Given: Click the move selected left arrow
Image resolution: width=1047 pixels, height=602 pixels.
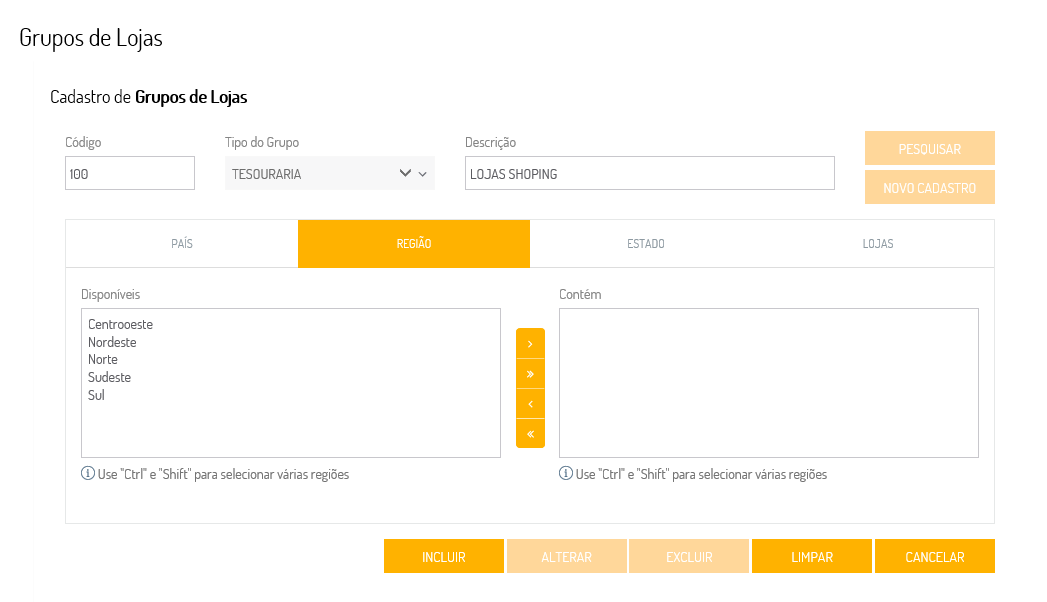Looking at the screenshot, I should (530, 403).
